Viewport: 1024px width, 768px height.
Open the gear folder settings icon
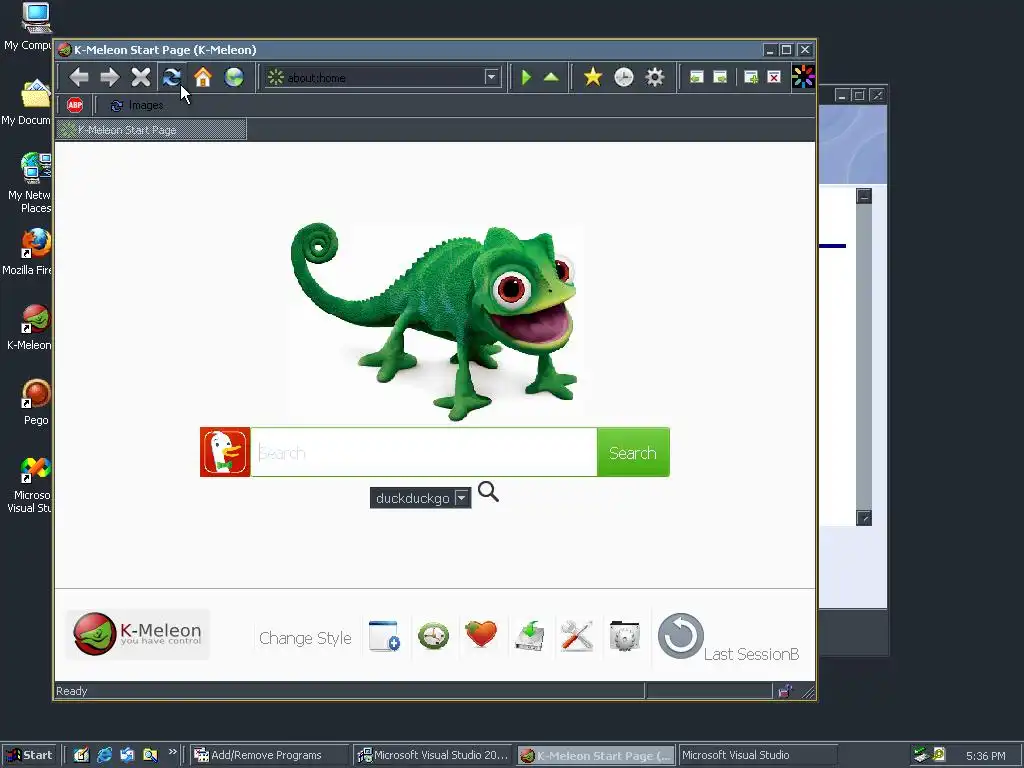624,636
